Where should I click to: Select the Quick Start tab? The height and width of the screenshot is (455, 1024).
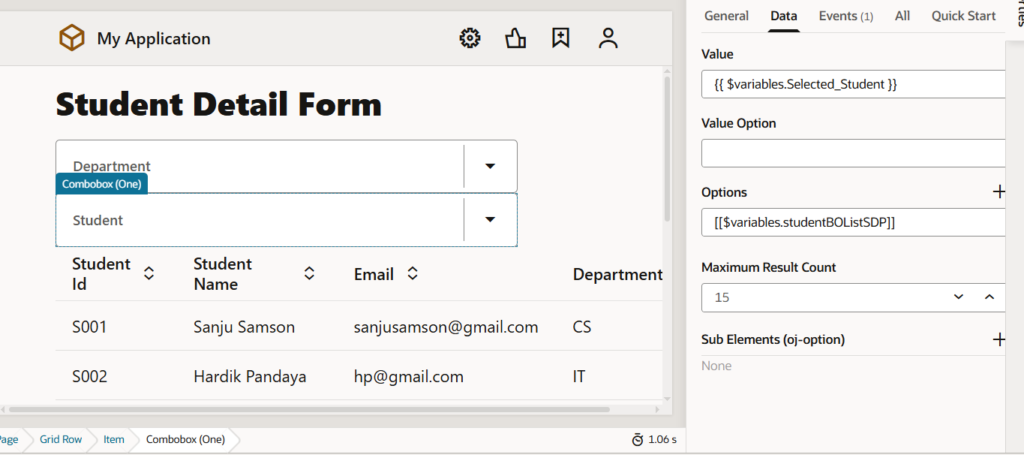click(963, 15)
